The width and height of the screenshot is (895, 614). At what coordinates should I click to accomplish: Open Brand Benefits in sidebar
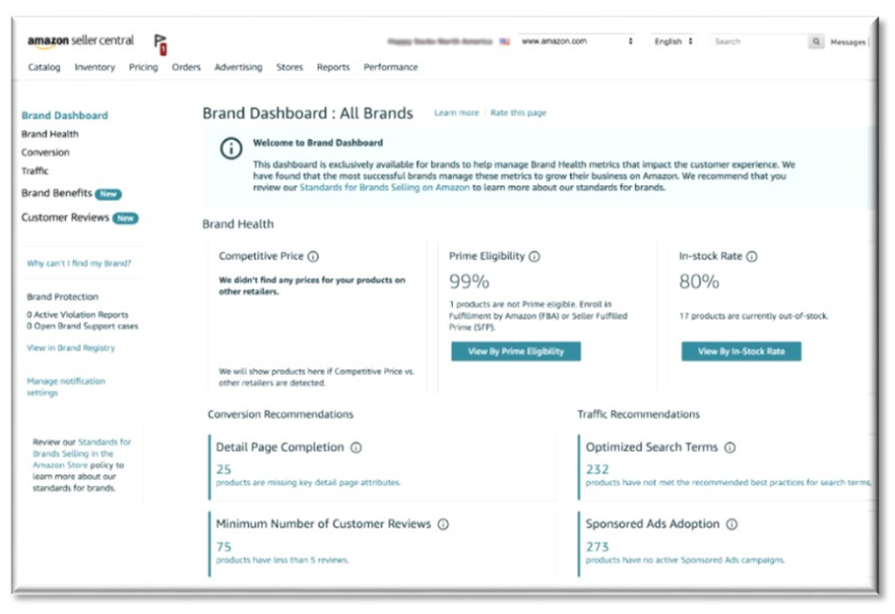pyautogui.click(x=57, y=193)
